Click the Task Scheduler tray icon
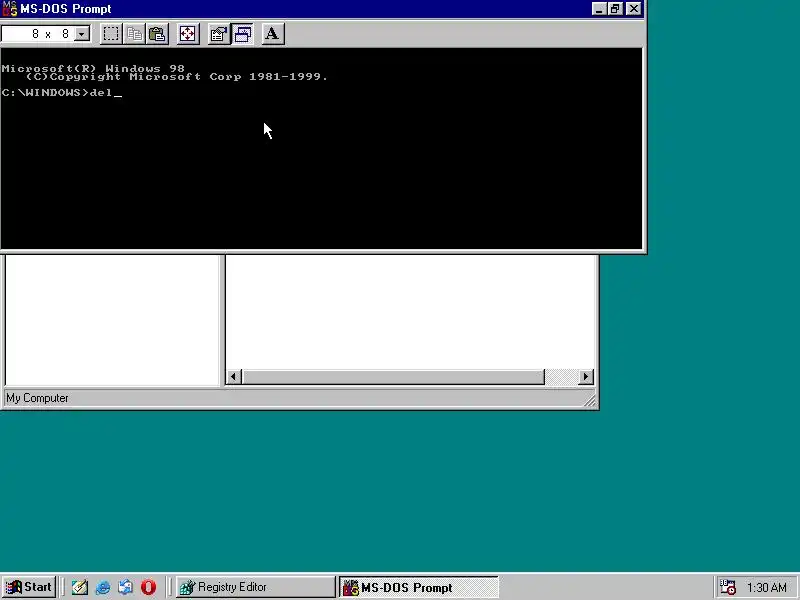 [728, 587]
